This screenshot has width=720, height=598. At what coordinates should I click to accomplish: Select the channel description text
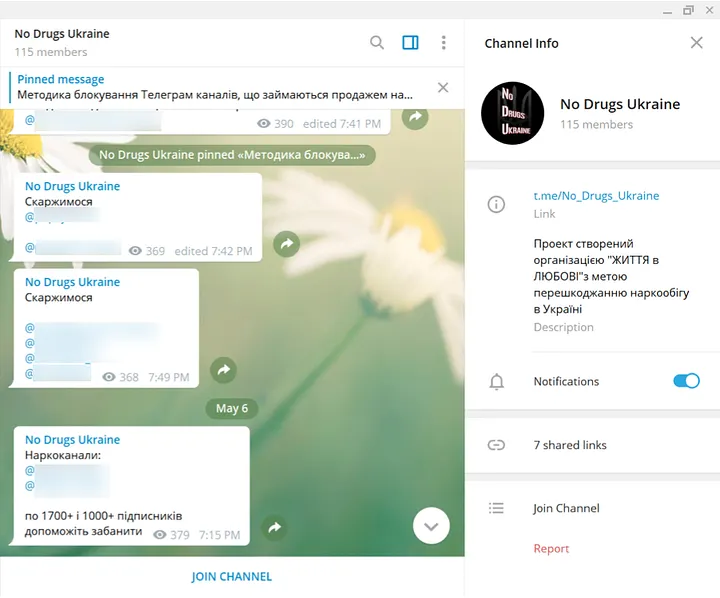[611, 276]
